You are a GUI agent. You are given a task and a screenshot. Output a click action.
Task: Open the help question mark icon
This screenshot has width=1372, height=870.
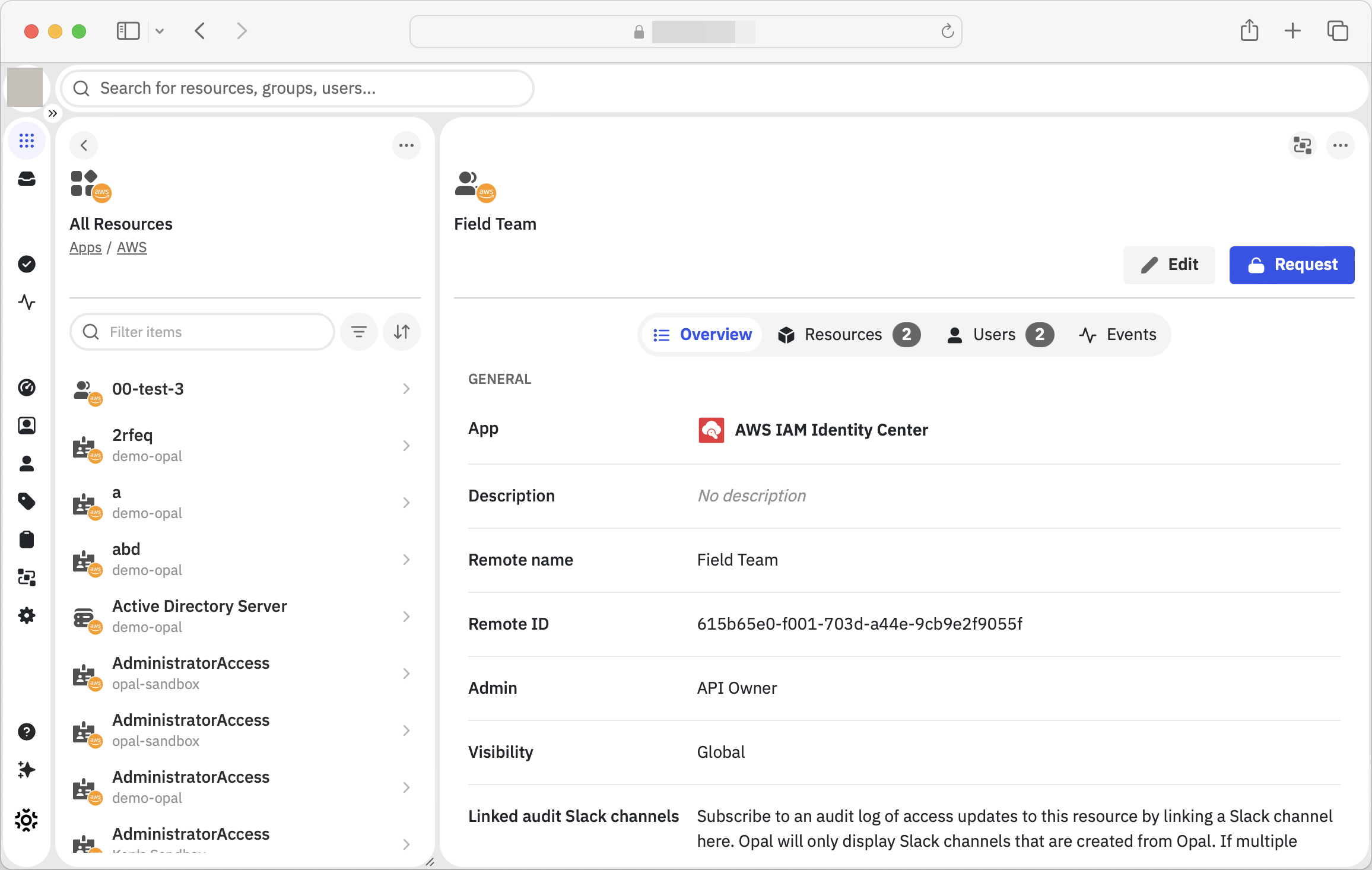pos(27,732)
